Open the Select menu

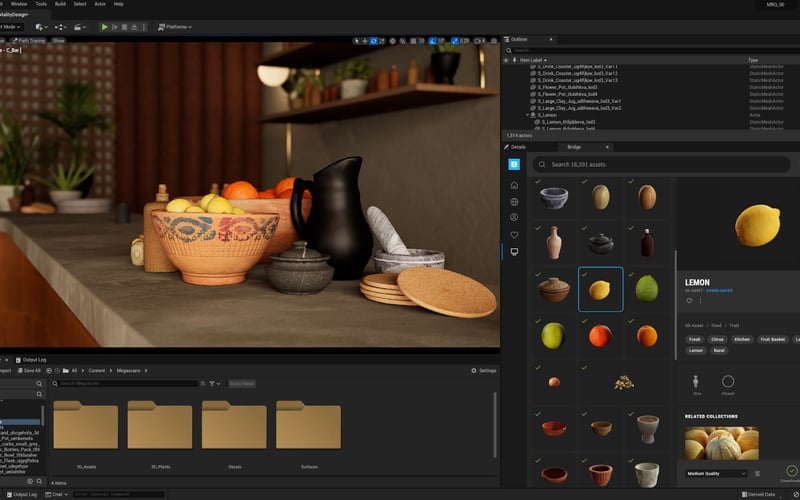(80, 4)
